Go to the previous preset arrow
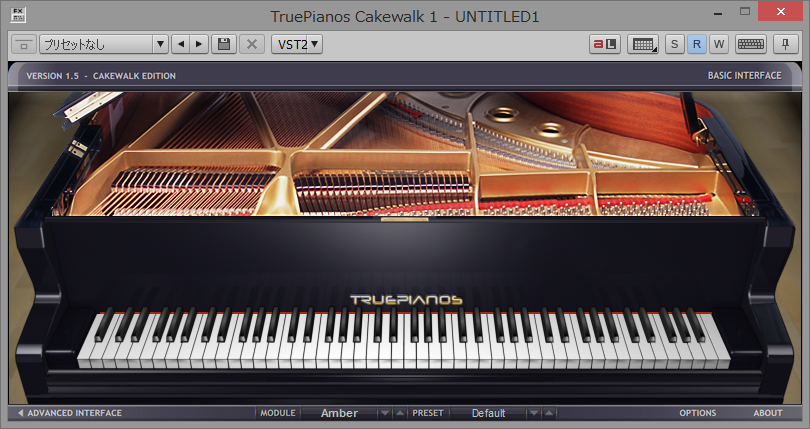Image resolution: width=810 pixels, height=429 pixels. 180,44
